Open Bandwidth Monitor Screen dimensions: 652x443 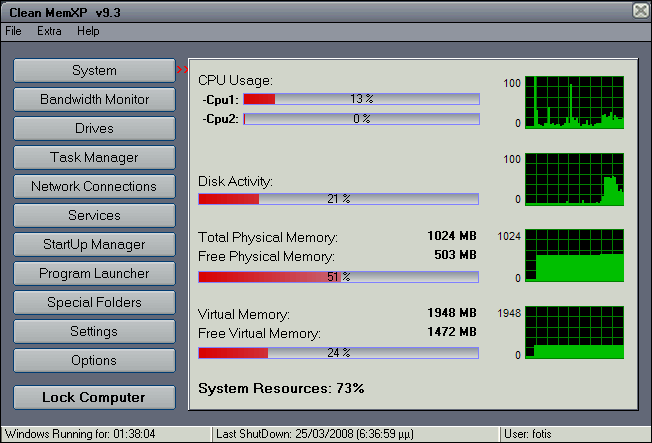coord(94,99)
